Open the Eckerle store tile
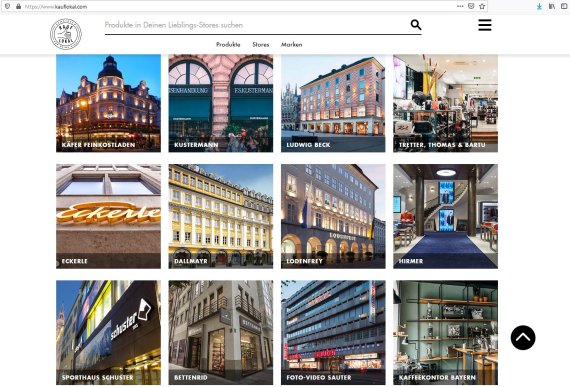Screen dimensions: 570x387 tap(108, 216)
